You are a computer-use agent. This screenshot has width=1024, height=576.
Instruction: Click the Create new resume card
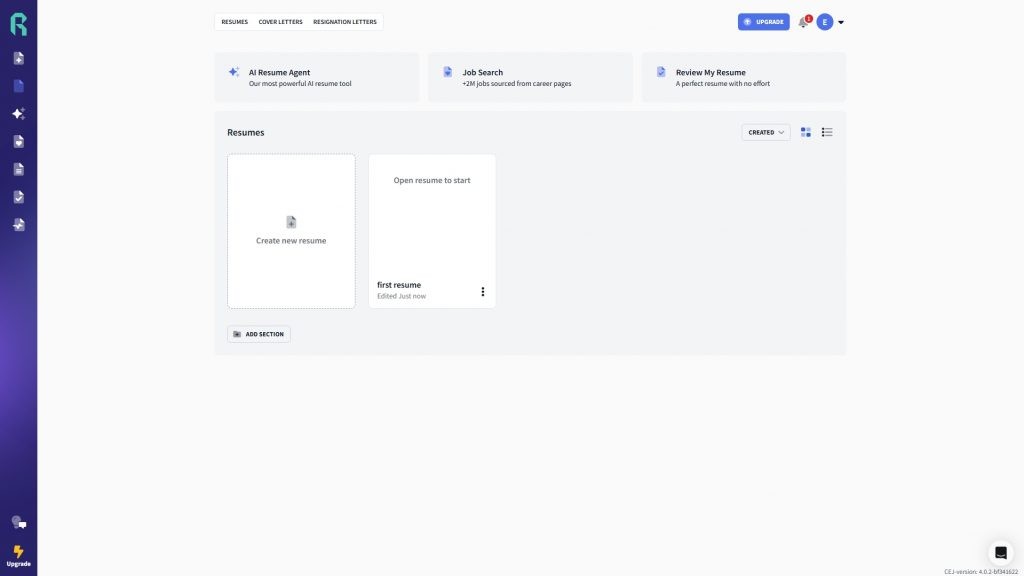(x=291, y=231)
